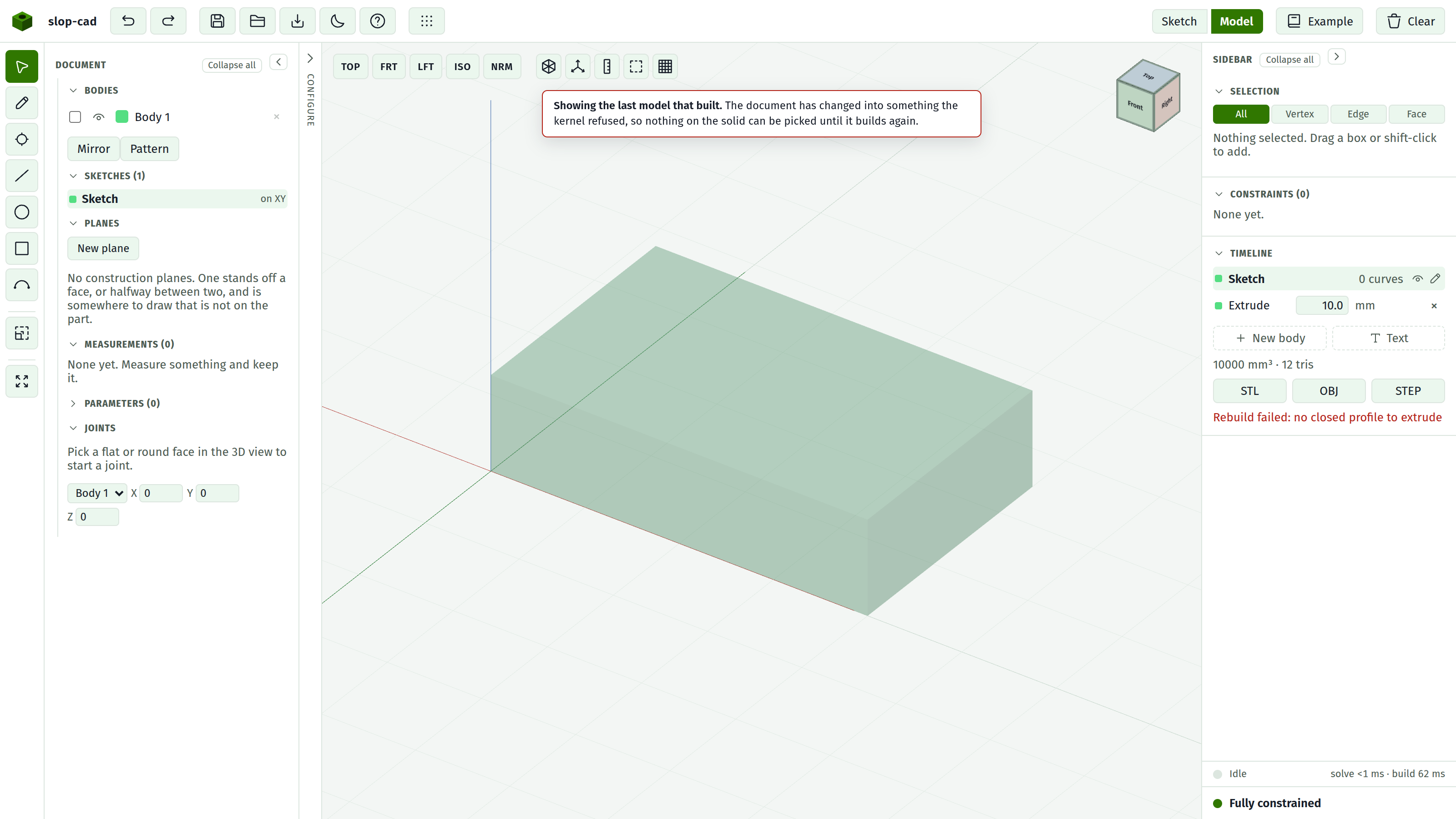Click the Top face of the view cube
Viewport: 1456px width, 819px height.
coord(1148,76)
